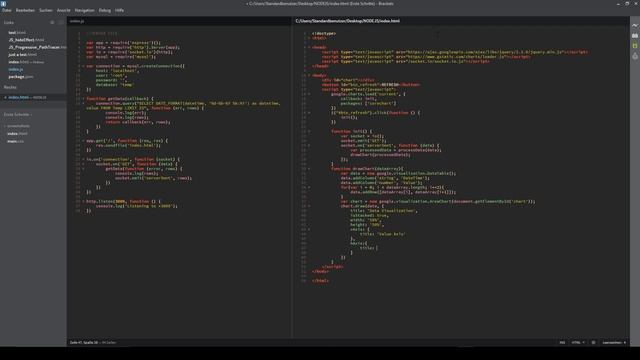This screenshot has width=640, height=360.
Task: Collapse the drawChart function fold arrow
Action: click(309, 169)
